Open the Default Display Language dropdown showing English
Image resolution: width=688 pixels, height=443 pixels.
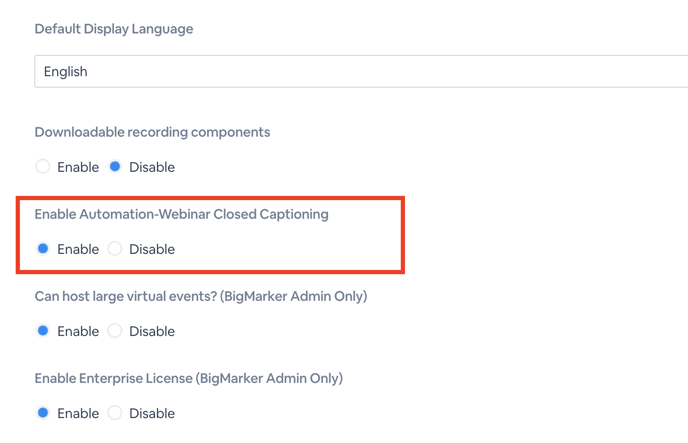(x=361, y=71)
